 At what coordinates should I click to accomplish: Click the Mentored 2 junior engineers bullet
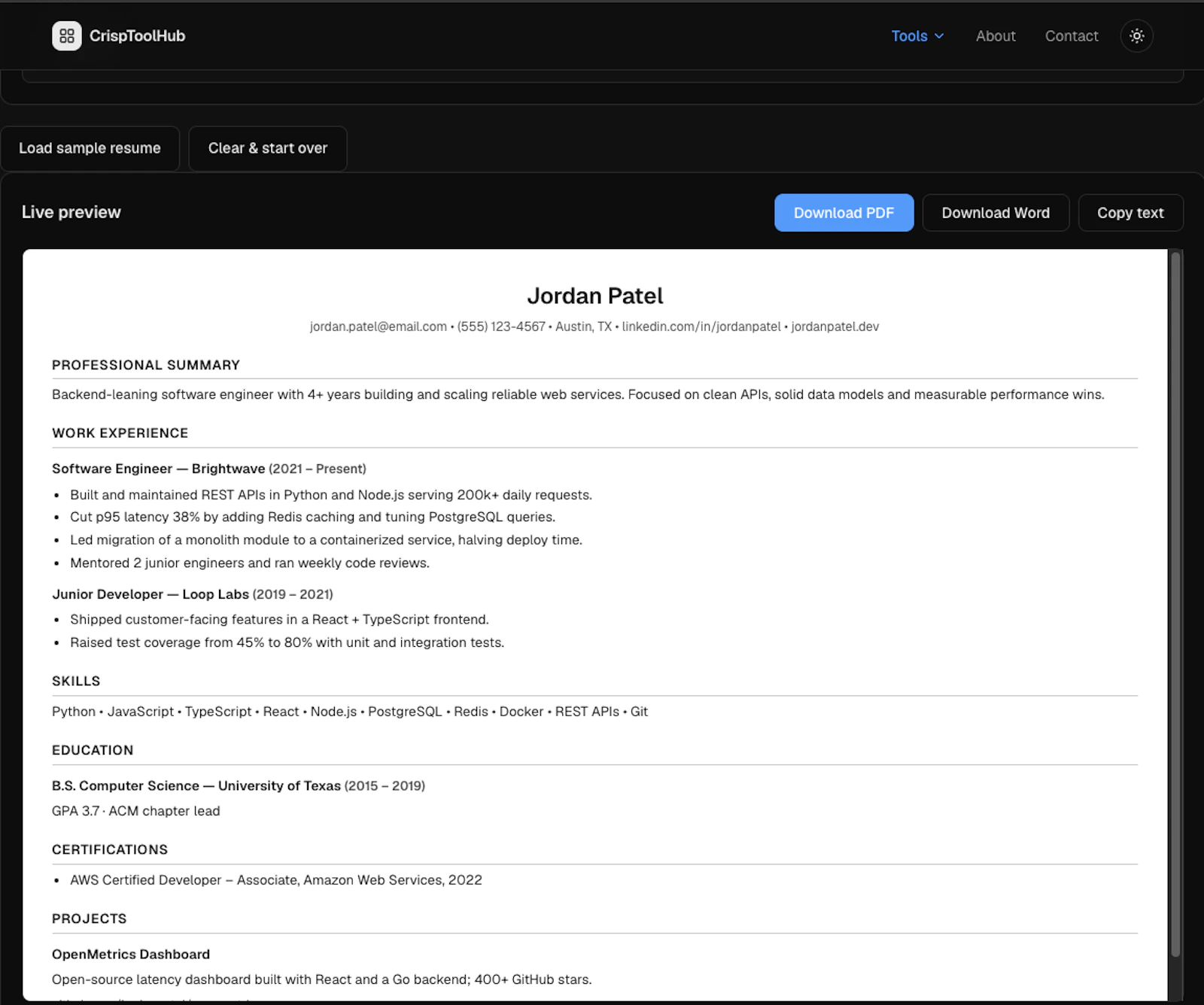coord(250,563)
